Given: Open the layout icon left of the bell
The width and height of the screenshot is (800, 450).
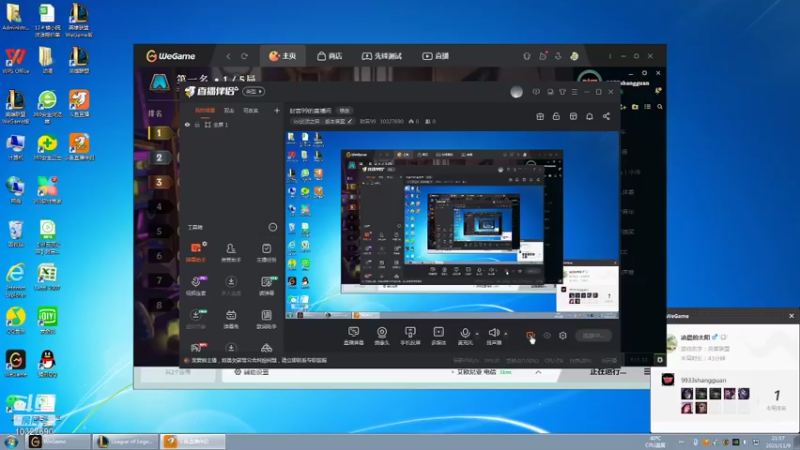Looking at the screenshot, I should (573, 116).
